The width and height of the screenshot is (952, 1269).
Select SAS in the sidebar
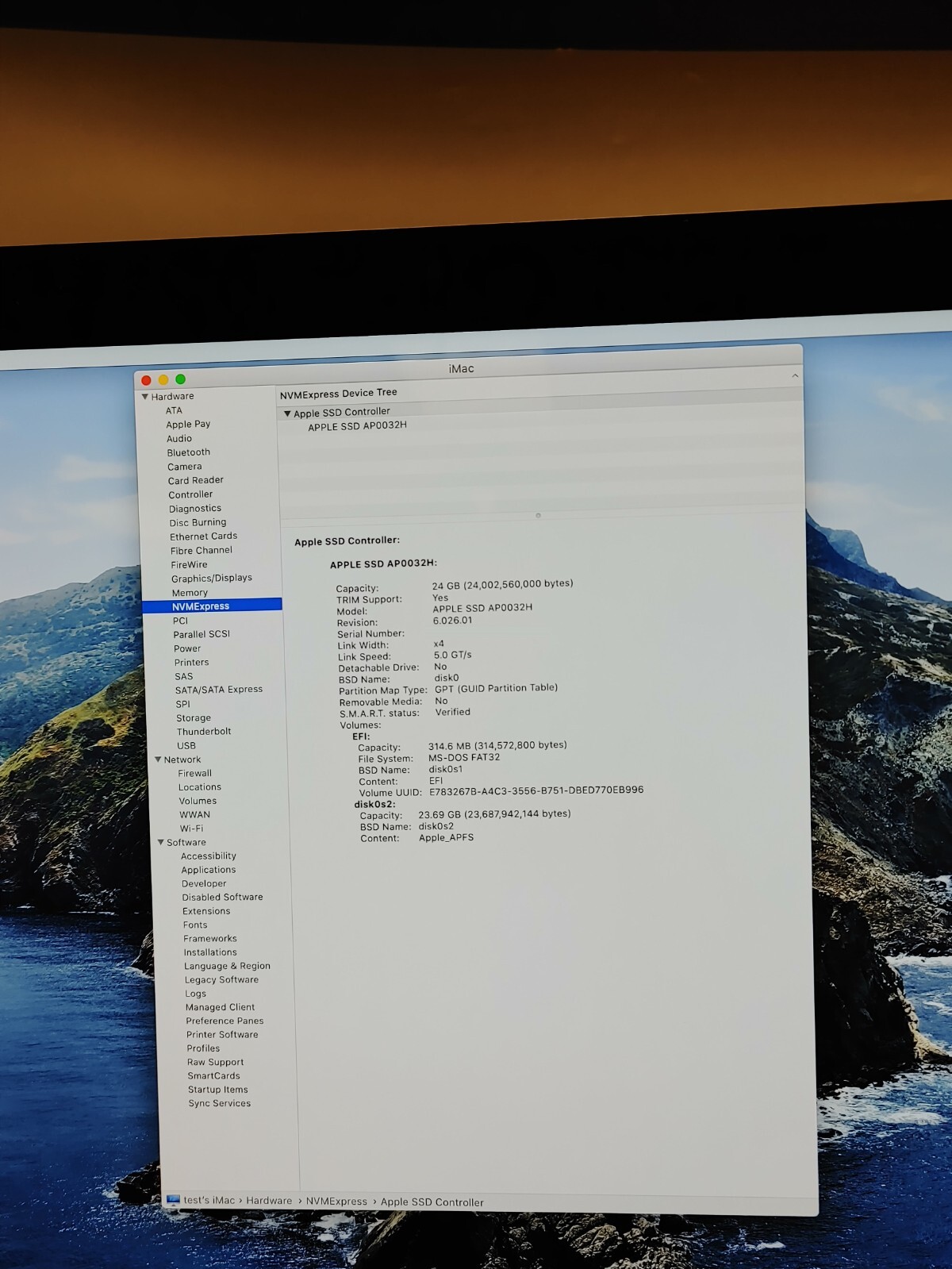coord(184,677)
